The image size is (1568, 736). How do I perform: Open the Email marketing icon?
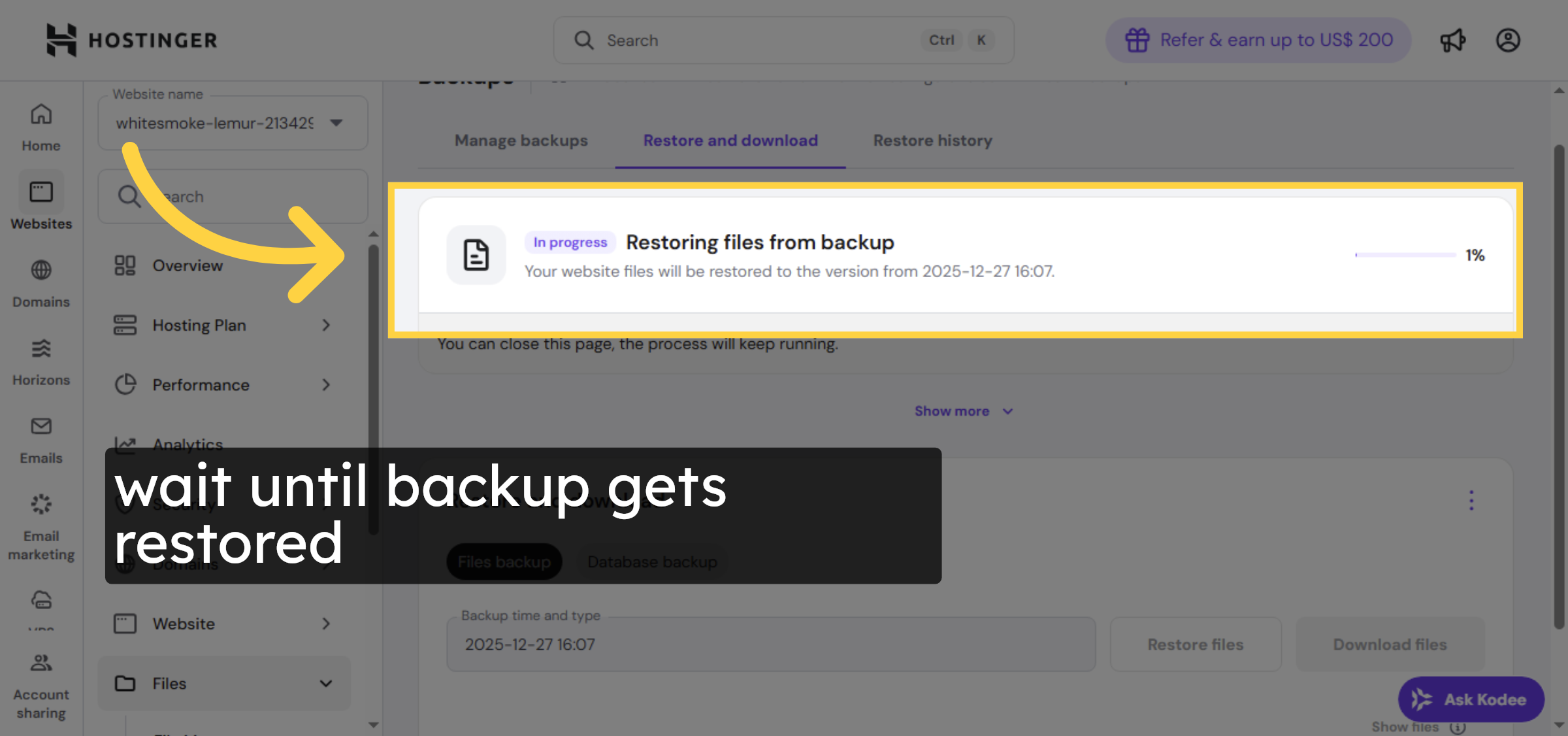click(x=41, y=505)
